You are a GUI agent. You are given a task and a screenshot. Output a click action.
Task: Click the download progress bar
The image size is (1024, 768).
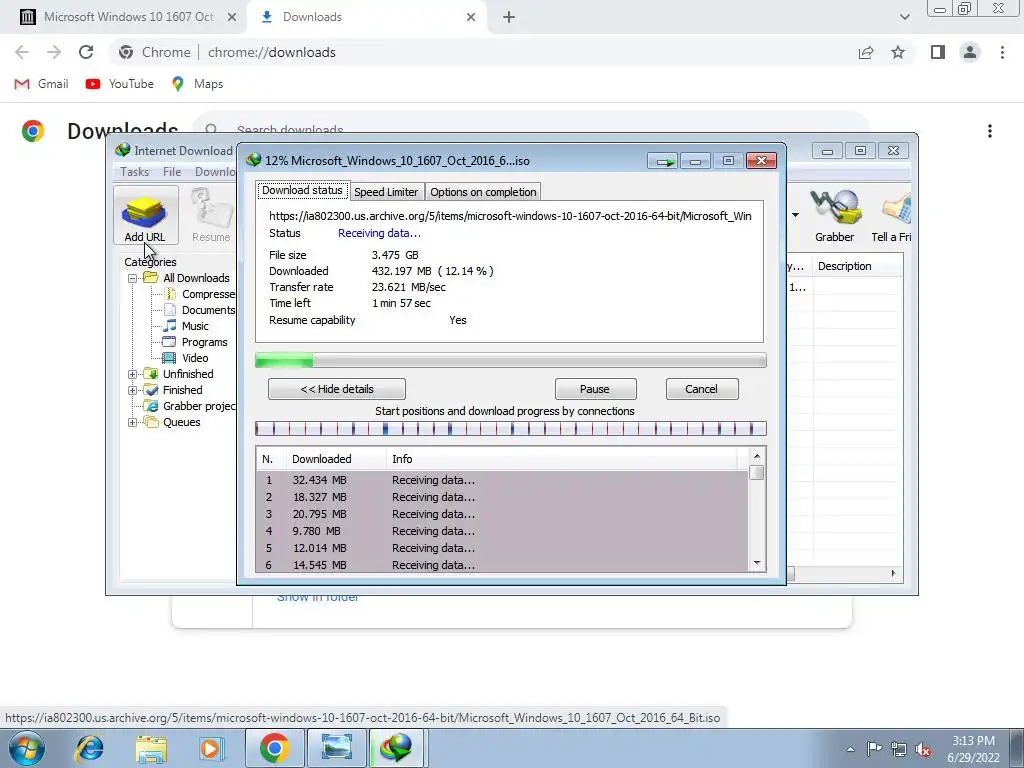coord(511,360)
